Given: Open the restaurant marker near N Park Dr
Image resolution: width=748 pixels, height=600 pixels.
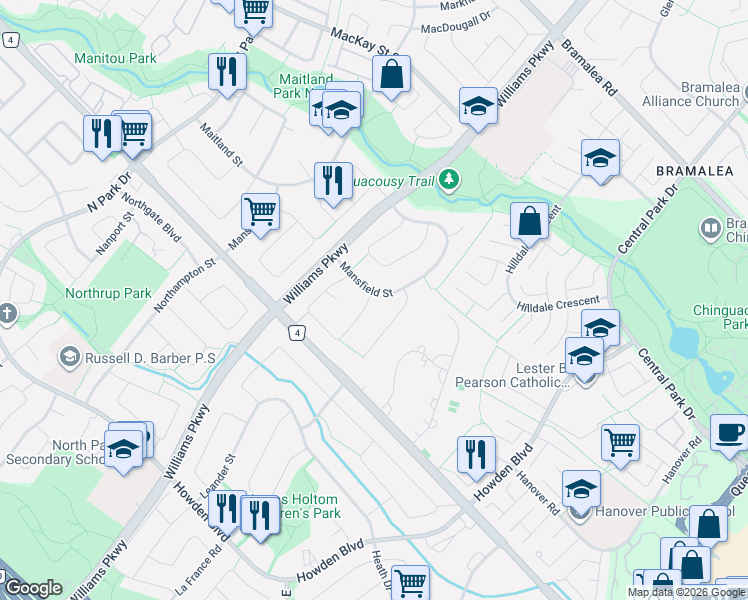Looking at the screenshot, I should (x=102, y=136).
